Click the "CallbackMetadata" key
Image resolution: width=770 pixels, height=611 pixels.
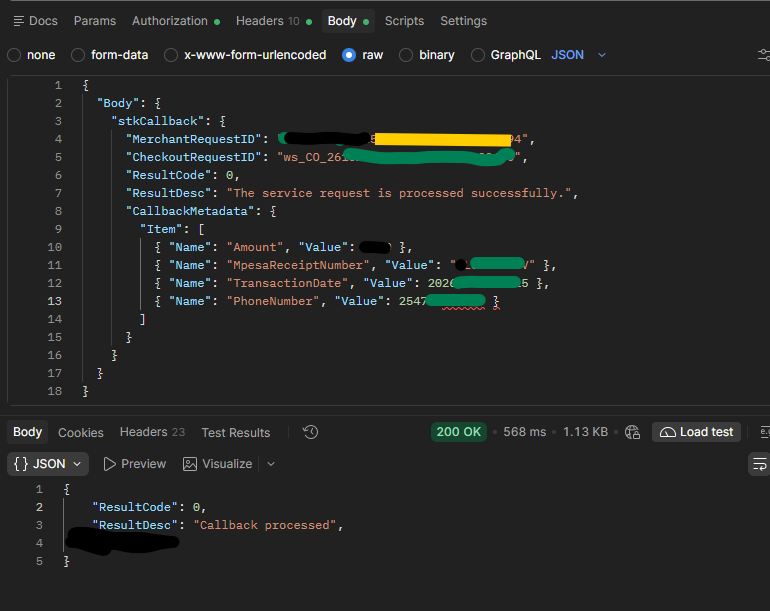(190, 211)
